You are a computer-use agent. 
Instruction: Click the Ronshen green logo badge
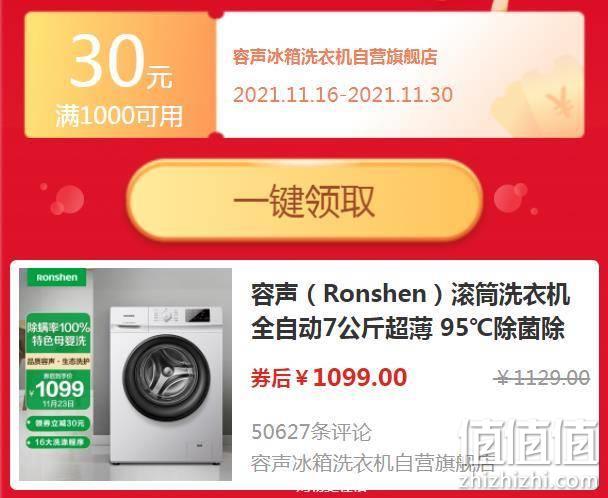[x=57, y=277]
